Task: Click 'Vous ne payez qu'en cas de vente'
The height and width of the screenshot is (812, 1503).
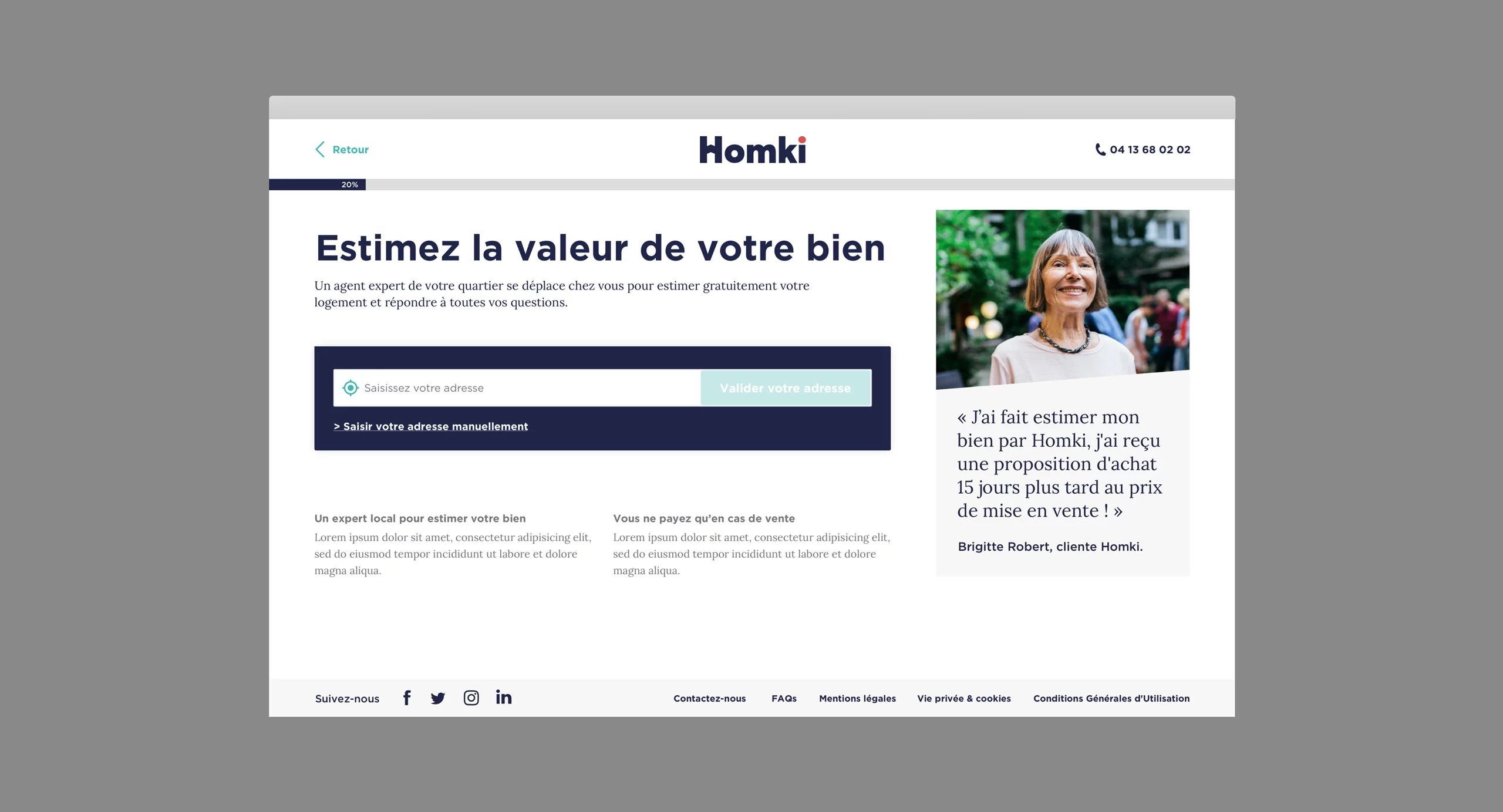Action: [704, 518]
